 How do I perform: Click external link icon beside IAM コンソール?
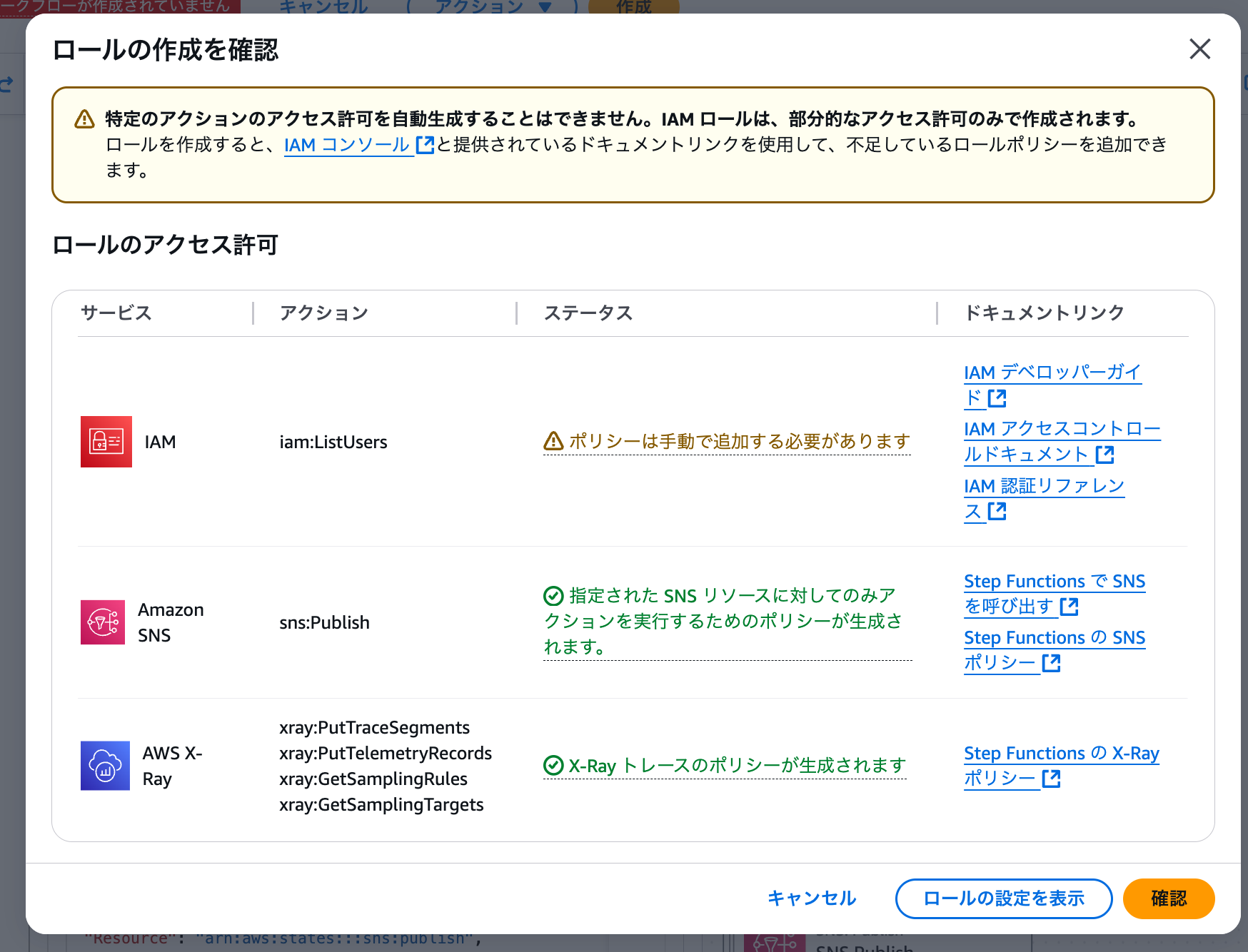425,145
